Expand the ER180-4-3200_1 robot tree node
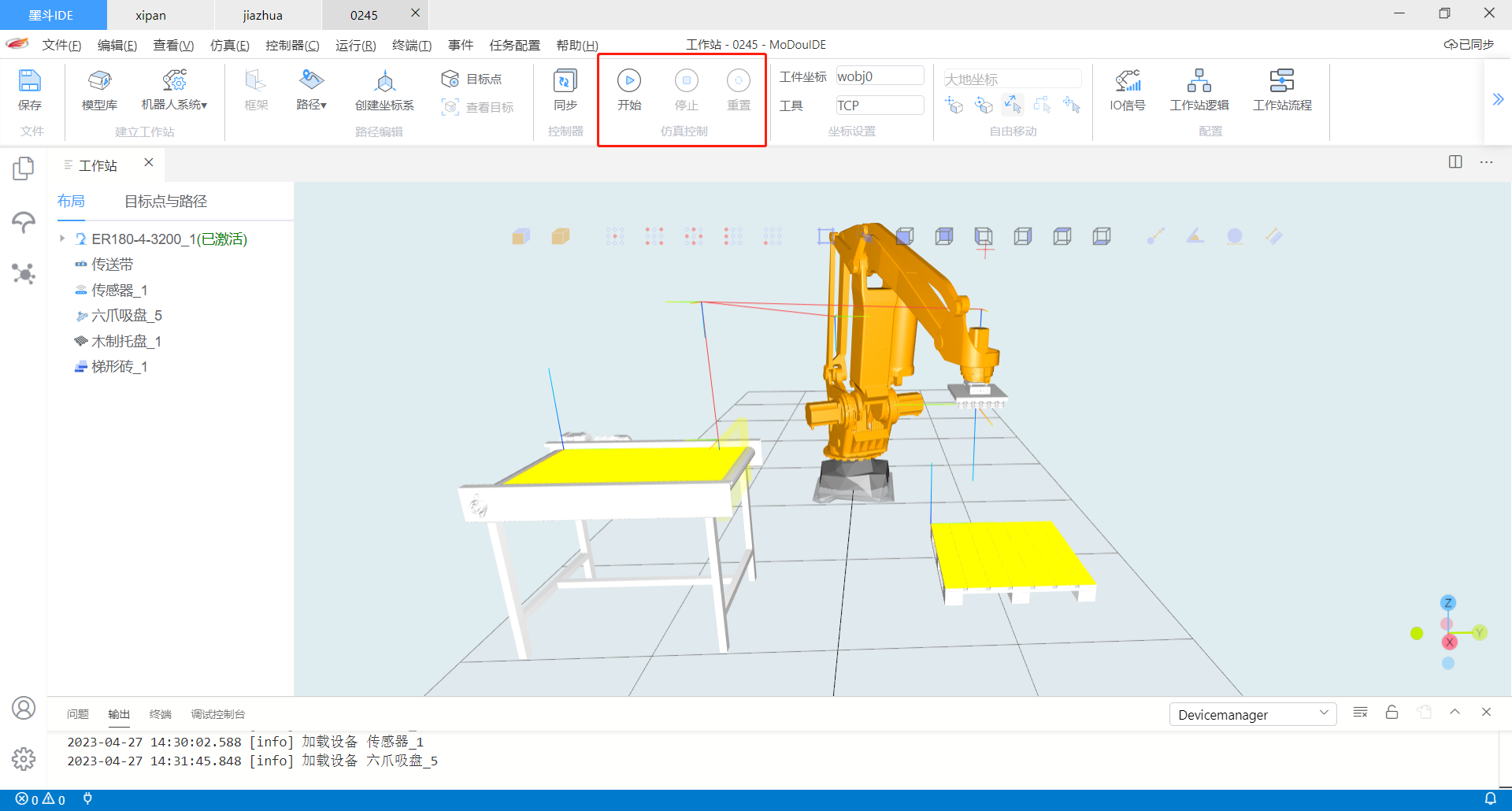 pyautogui.click(x=62, y=239)
